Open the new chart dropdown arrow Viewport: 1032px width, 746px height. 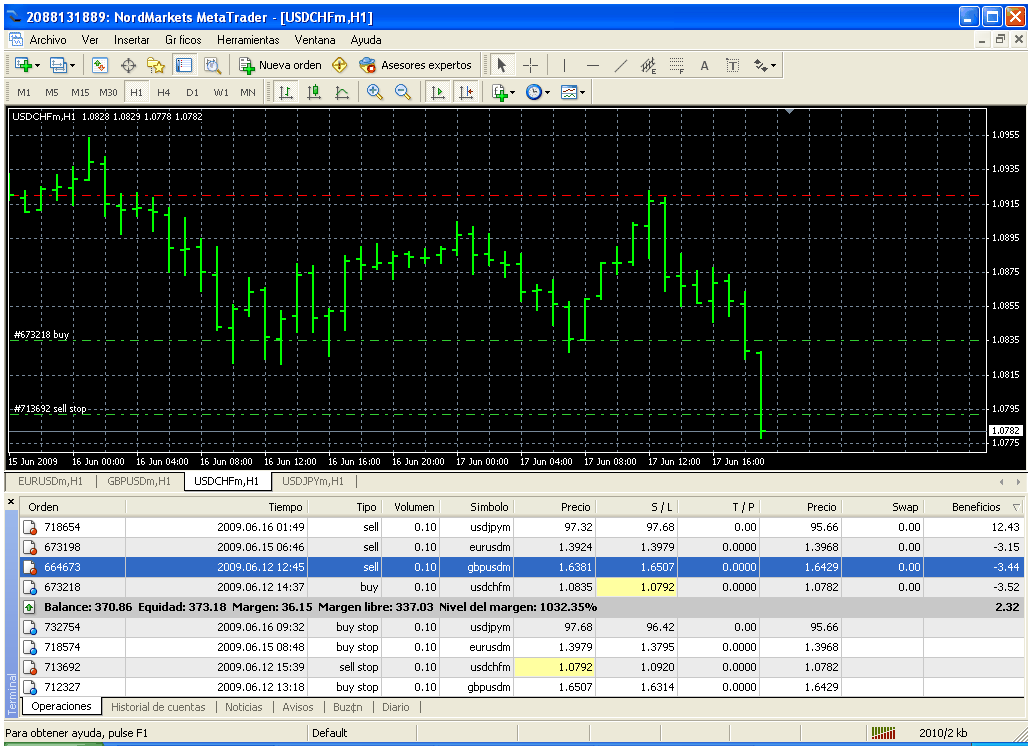pyautogui.click(x=37, y=65)
